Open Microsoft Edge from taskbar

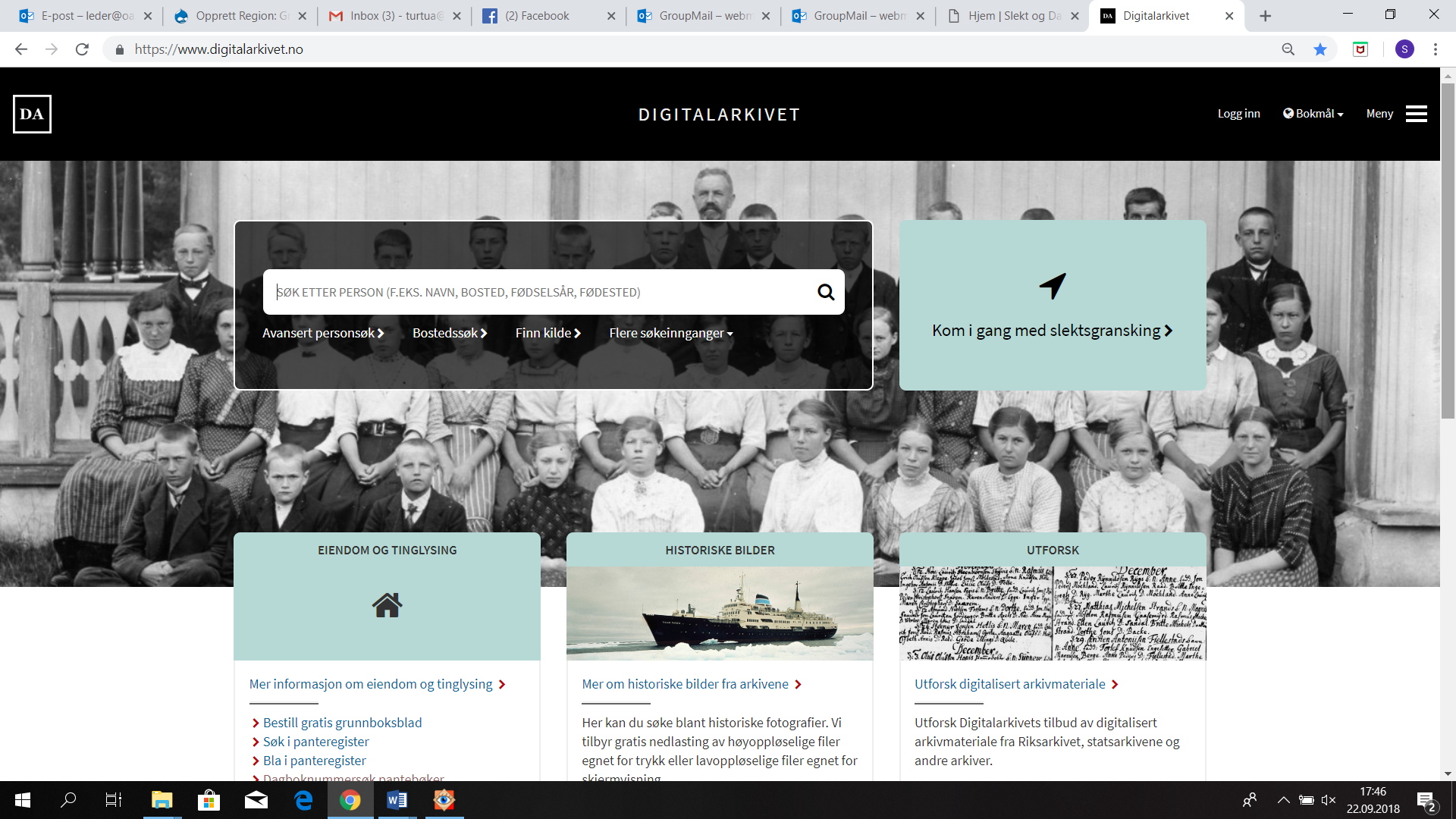coord(303,800)
